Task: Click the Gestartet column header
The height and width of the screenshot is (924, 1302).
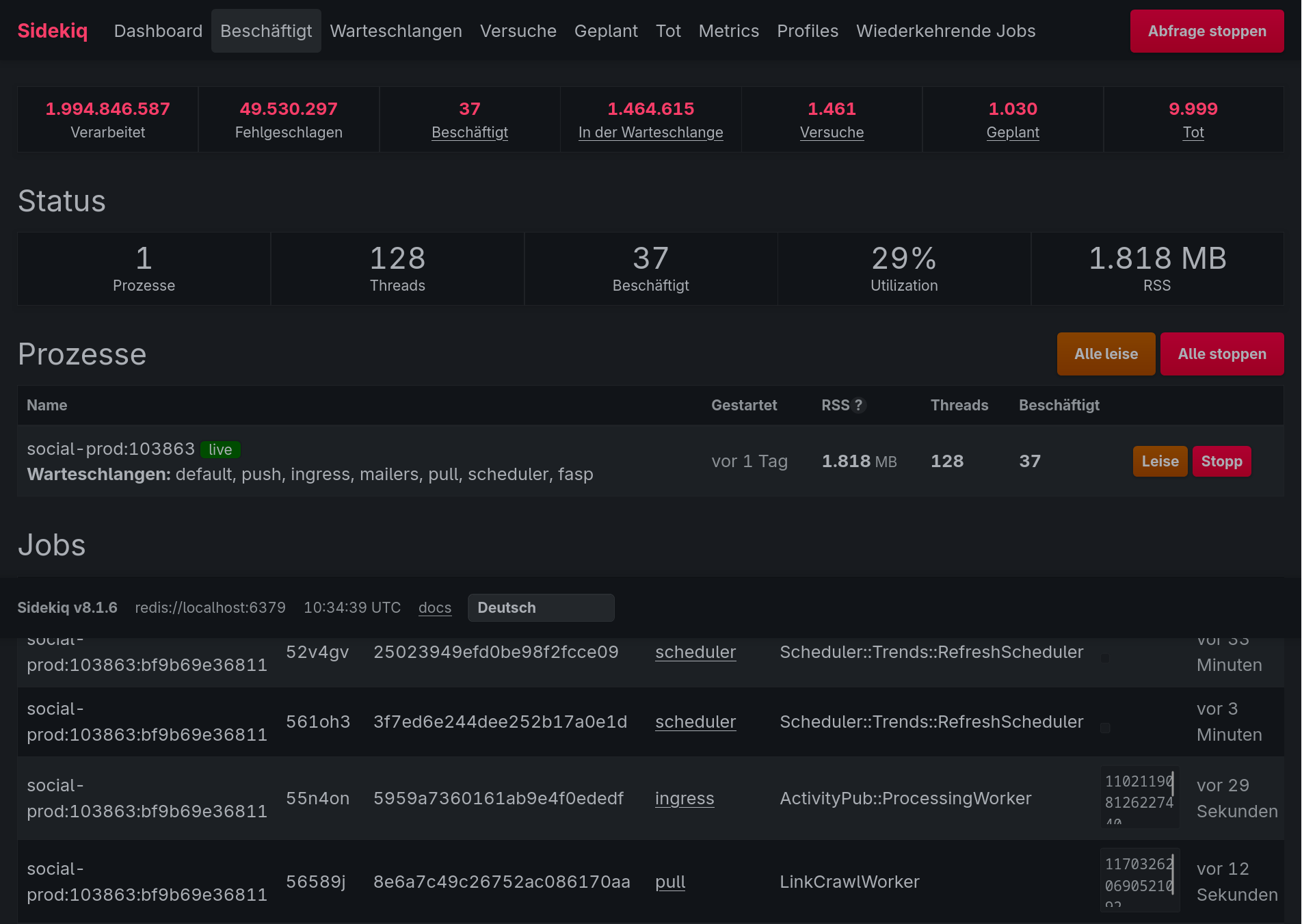Action: tap(744, 405)
